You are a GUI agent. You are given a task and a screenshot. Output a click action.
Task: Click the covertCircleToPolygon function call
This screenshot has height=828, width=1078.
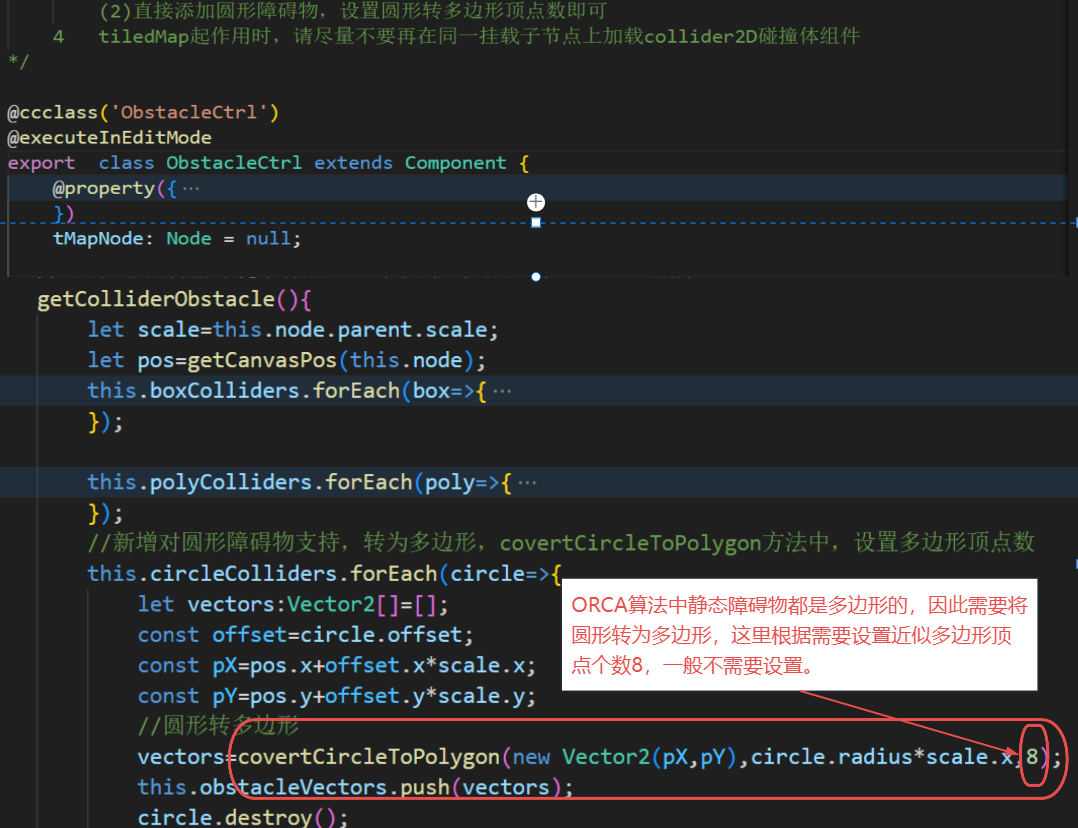[368, 757]
